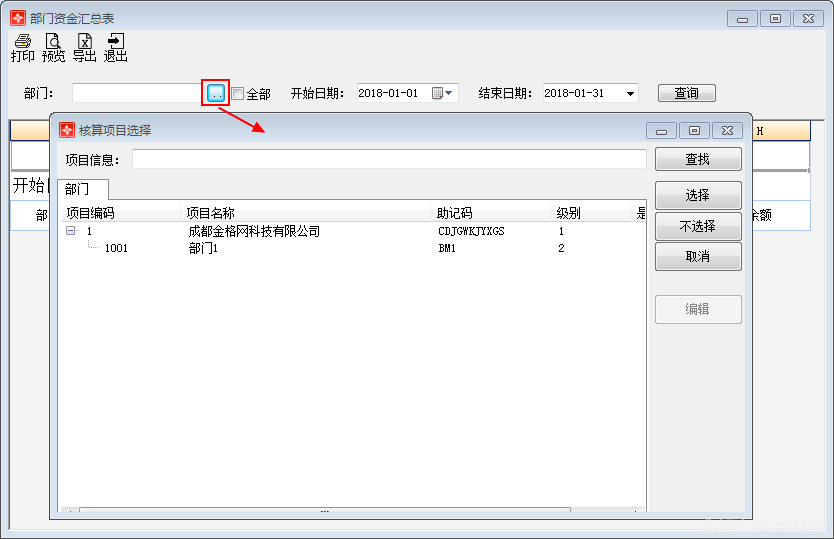This screenshot has width=834, height=539.
Task: Click the 部门资金汇总表 window title icon
Action: [18, 18]
